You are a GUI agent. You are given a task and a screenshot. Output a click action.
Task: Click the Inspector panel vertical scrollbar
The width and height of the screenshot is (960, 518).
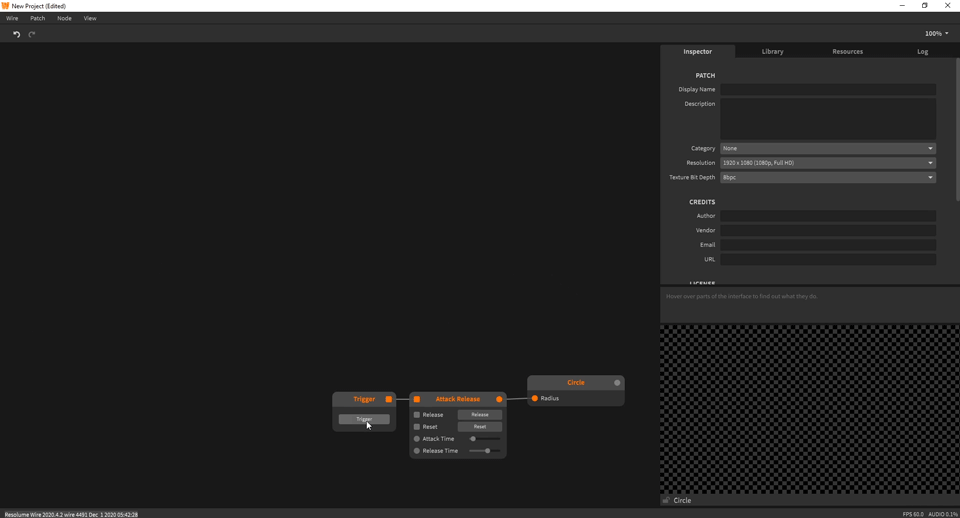tap(958, 129)
